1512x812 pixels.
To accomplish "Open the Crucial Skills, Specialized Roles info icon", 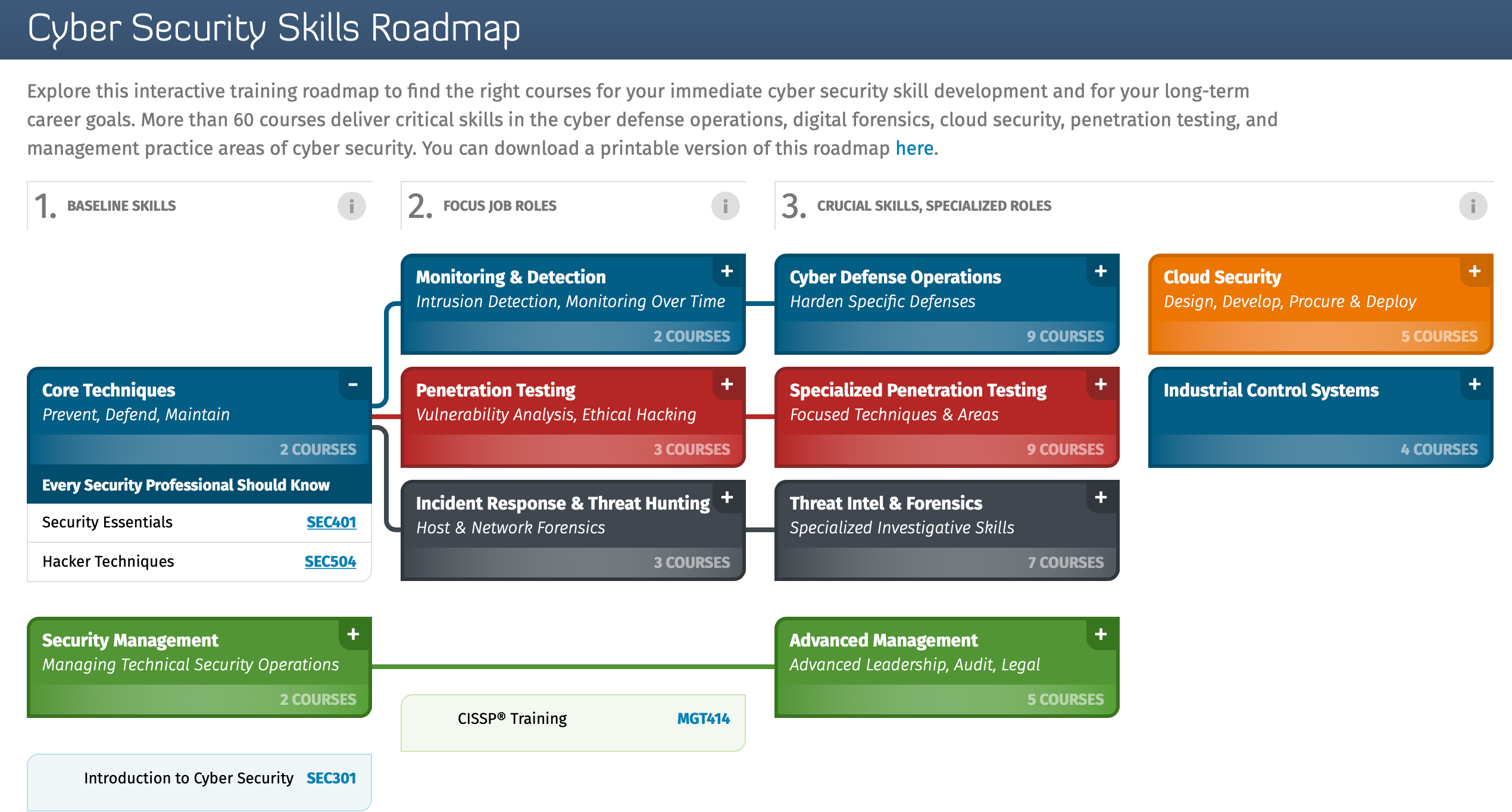I will coord(1473,206).
